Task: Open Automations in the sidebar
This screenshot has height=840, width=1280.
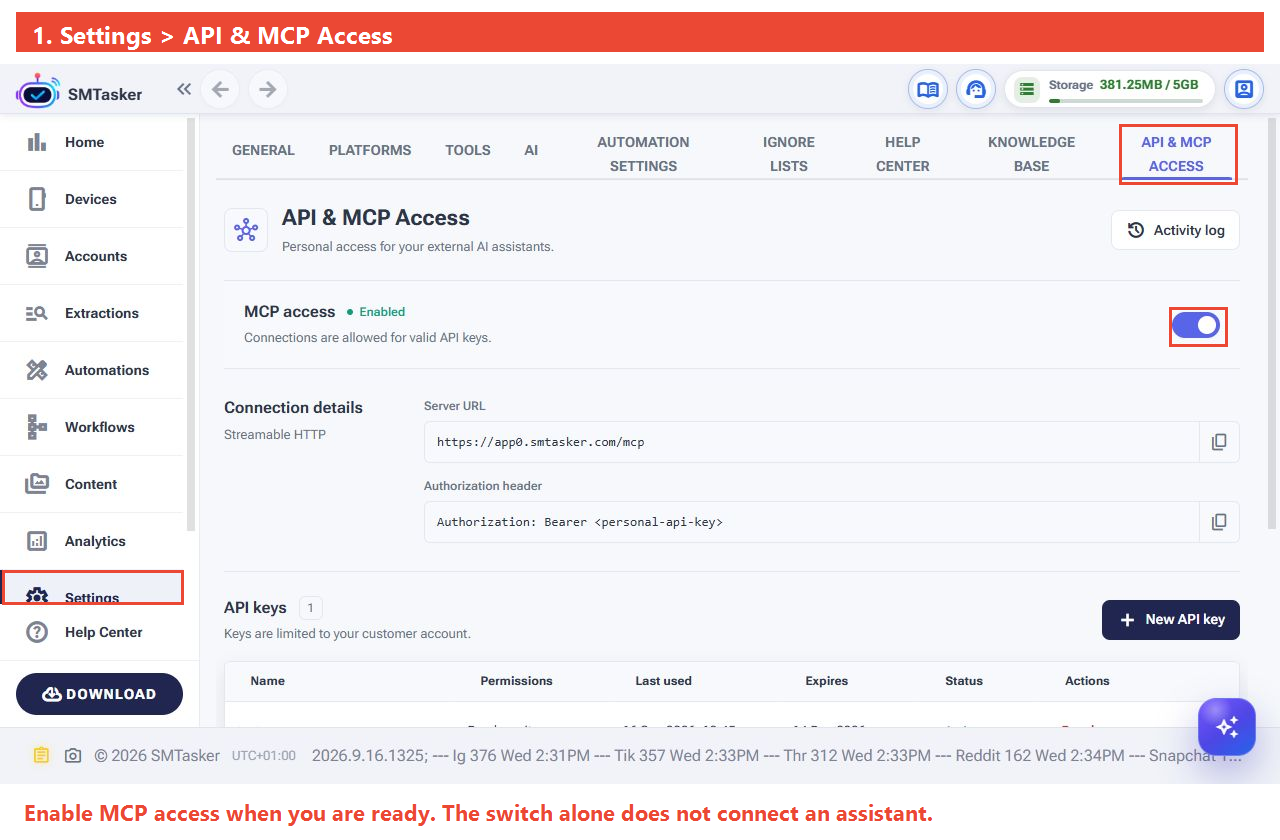Action: click(x=92, y=370)
